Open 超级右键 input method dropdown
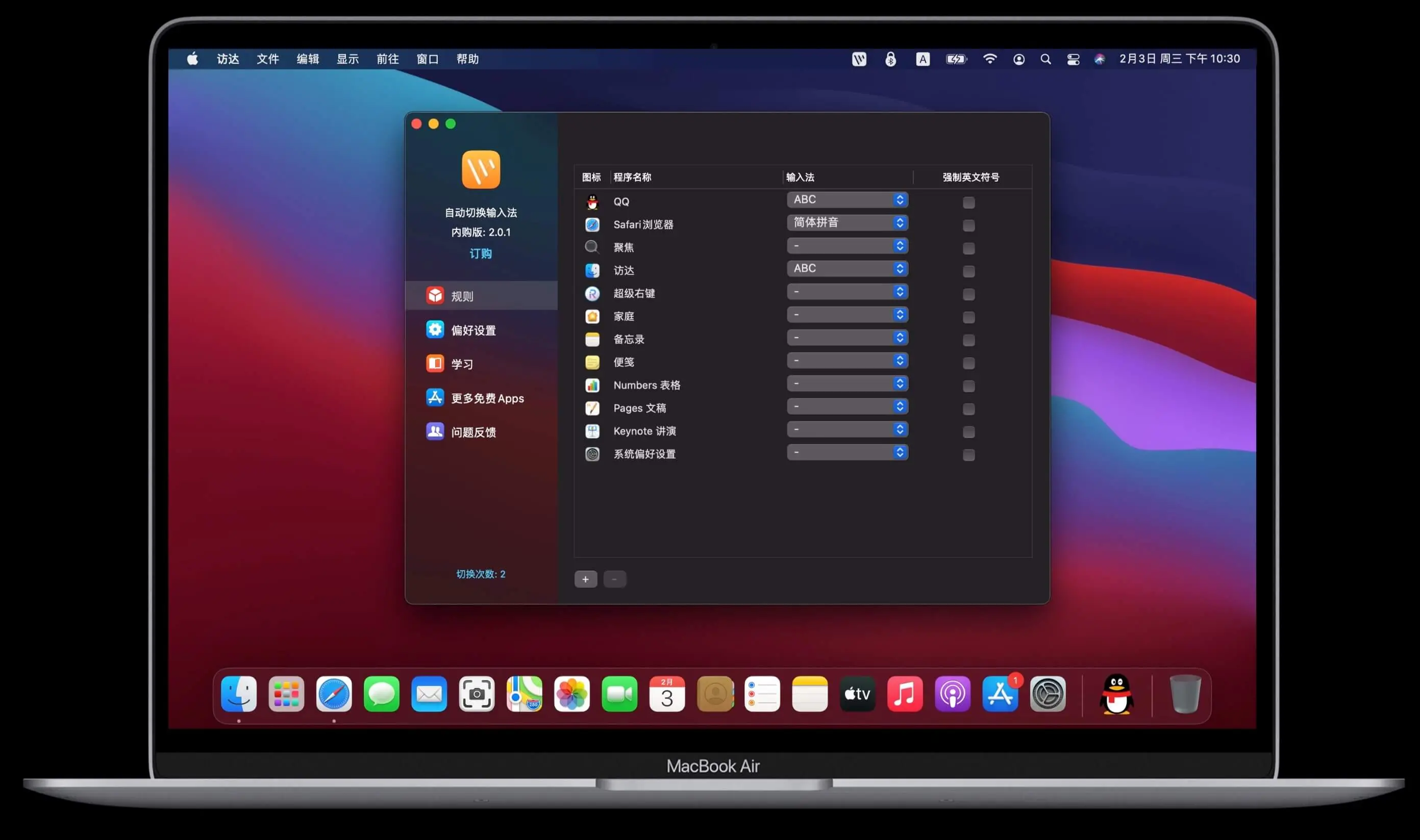 pos(847,292)
